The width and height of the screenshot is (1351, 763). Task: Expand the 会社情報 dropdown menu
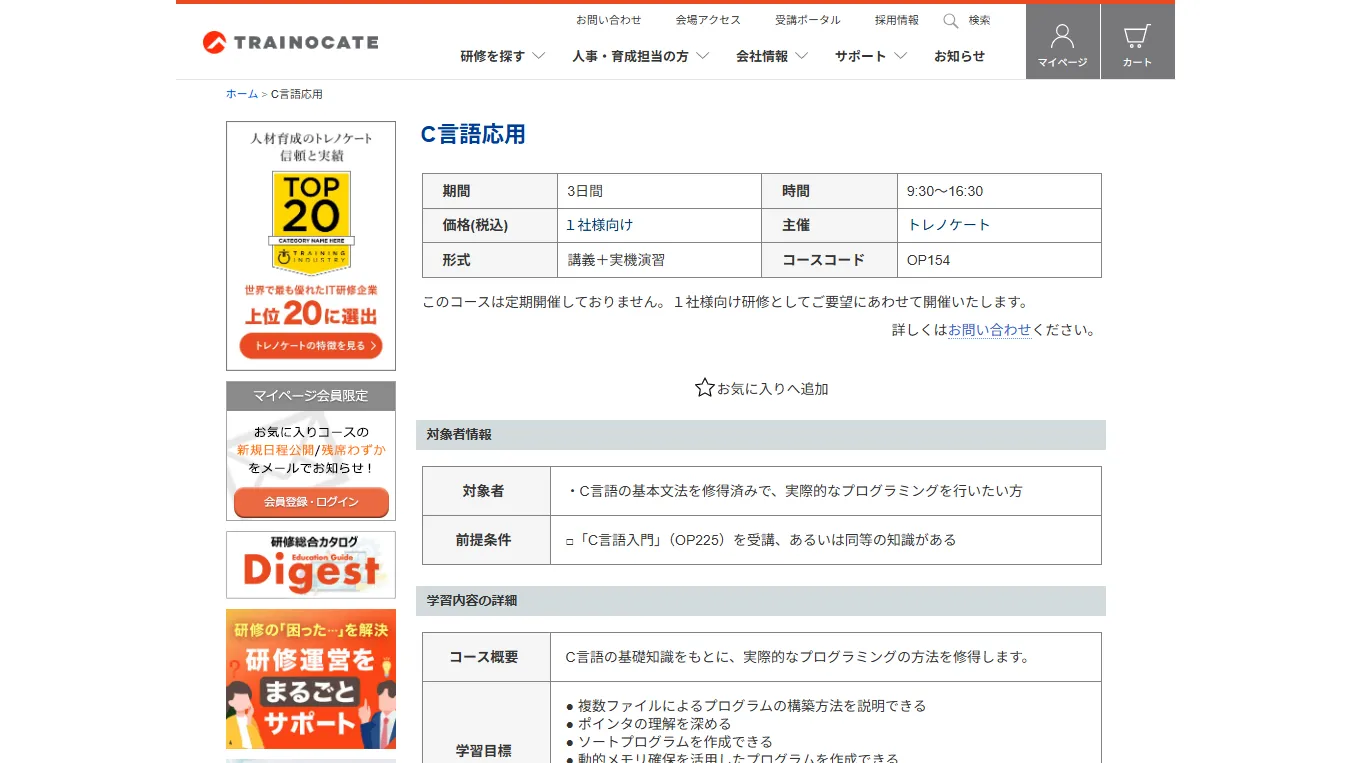coord(771,57)
